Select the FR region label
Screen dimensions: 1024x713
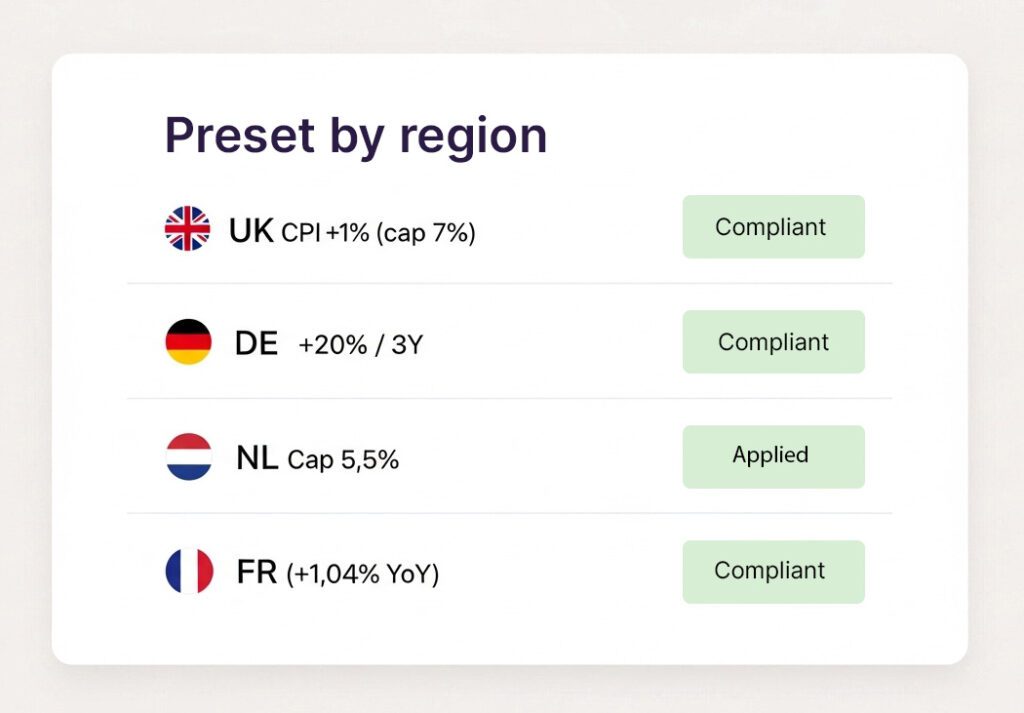pyautogui.click(x=257, y=571)
